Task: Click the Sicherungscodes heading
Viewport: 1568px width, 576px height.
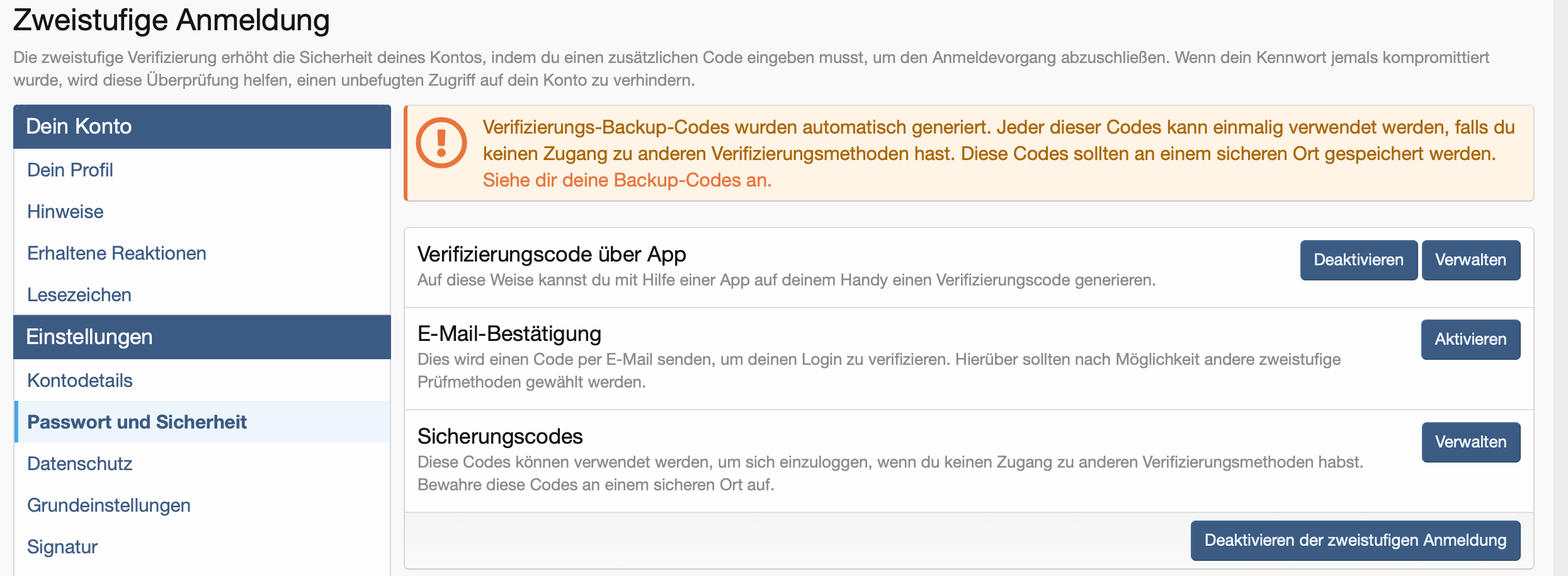Action: [500, 437]
